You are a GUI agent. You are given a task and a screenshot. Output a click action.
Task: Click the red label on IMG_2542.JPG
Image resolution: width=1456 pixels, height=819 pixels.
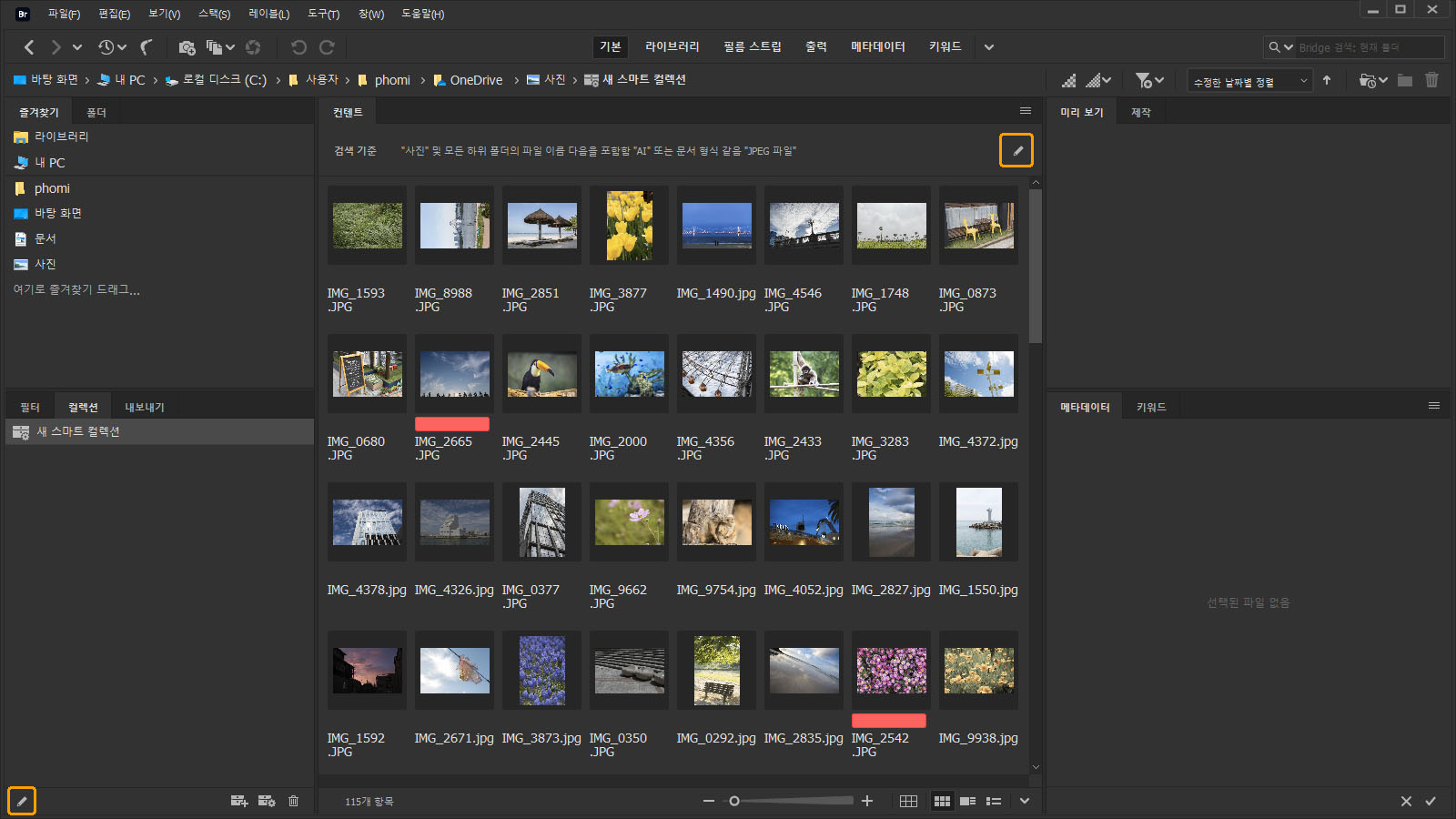coord(889,721)
